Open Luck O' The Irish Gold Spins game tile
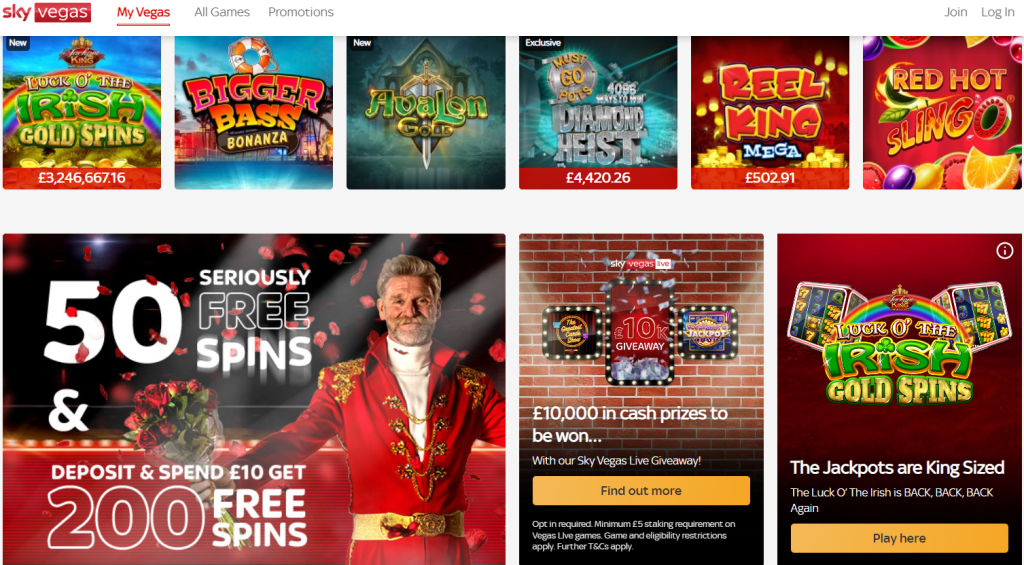The height and width of the screenshot is (565, 1024). [82, 112]
